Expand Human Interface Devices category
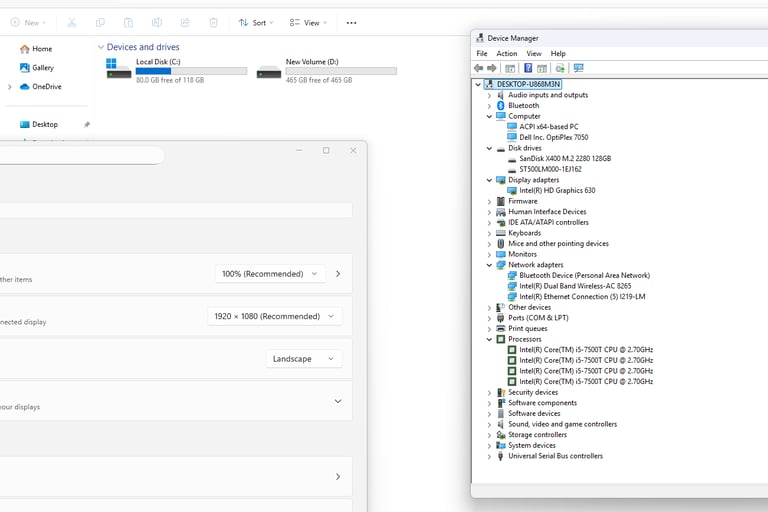Viewport: 768px width, 512px height. pos(489,212)
